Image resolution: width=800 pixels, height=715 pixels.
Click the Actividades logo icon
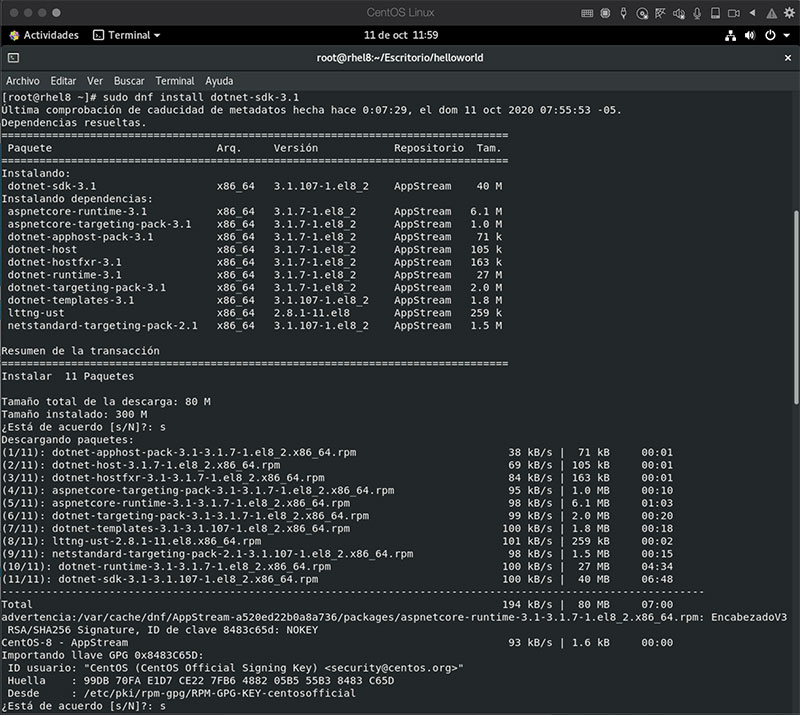(14, 35)
